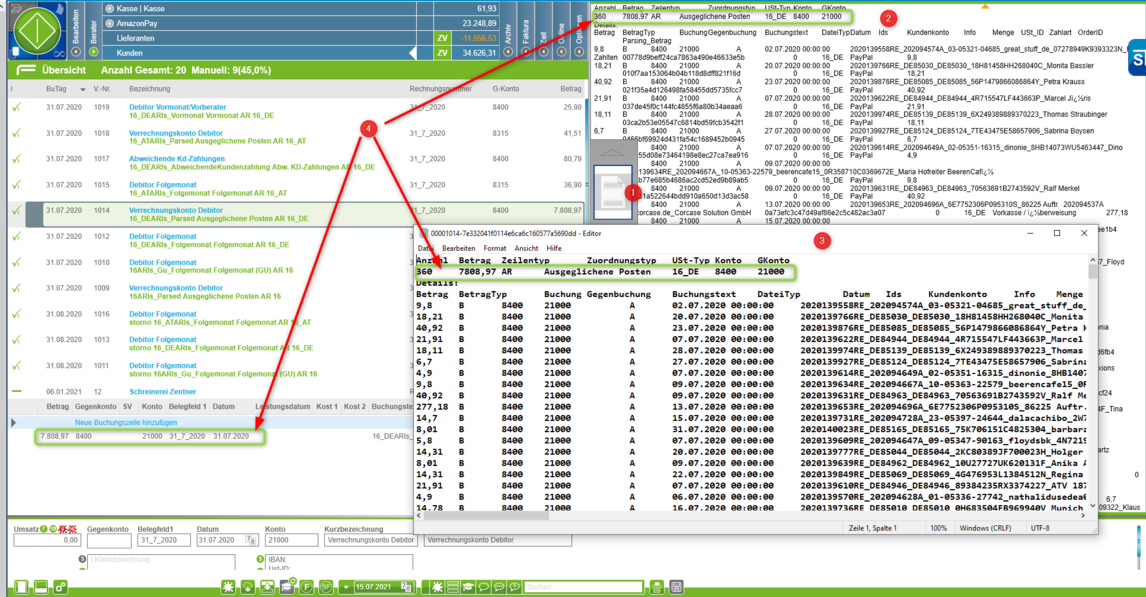The width and height of the screenshot is (1146, 597).
Task: Click Editor window vertical scrollbar thumb
Action: 1093,272
